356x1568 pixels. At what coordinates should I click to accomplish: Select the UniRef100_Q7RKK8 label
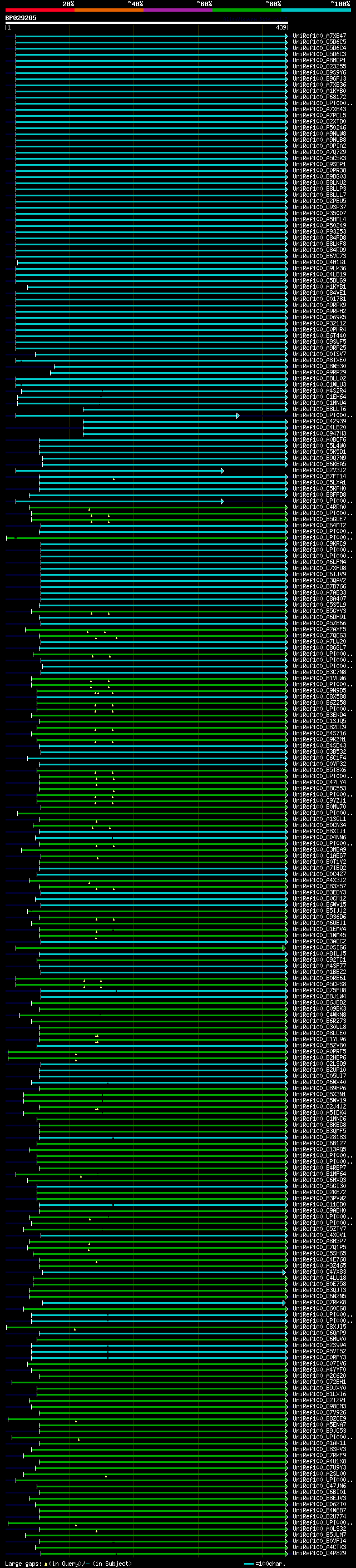coord(319,1303)
